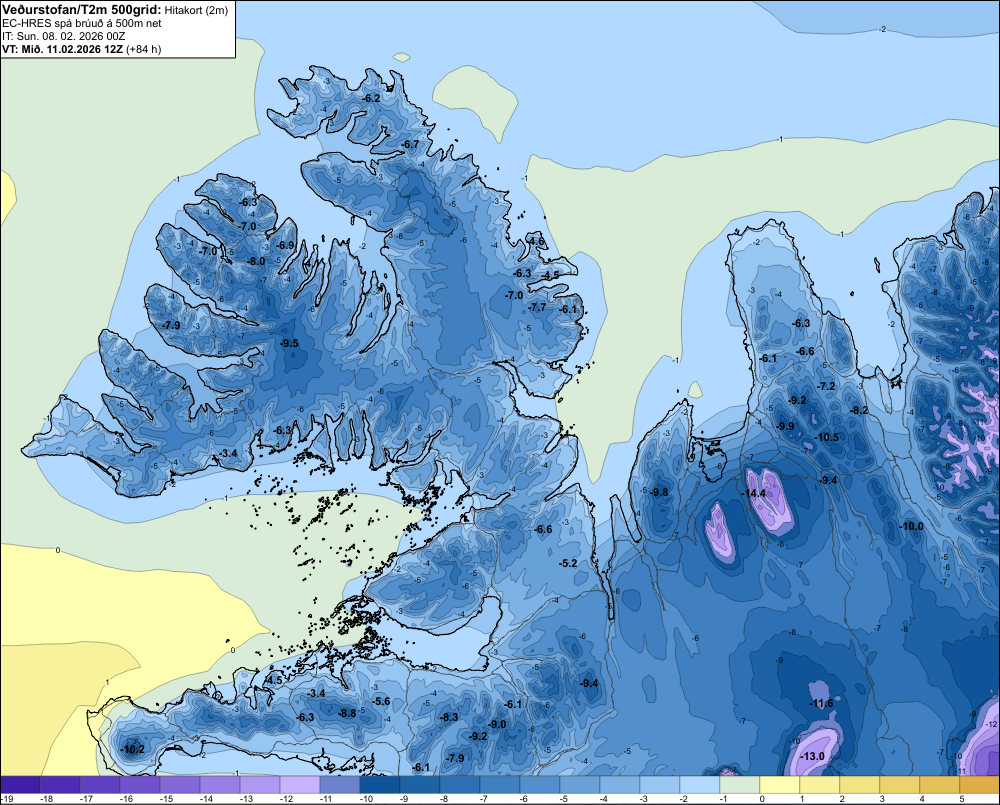Click the -9.8 temperature label
Screen dimensions: 1000x805
[x=659, y=492]
